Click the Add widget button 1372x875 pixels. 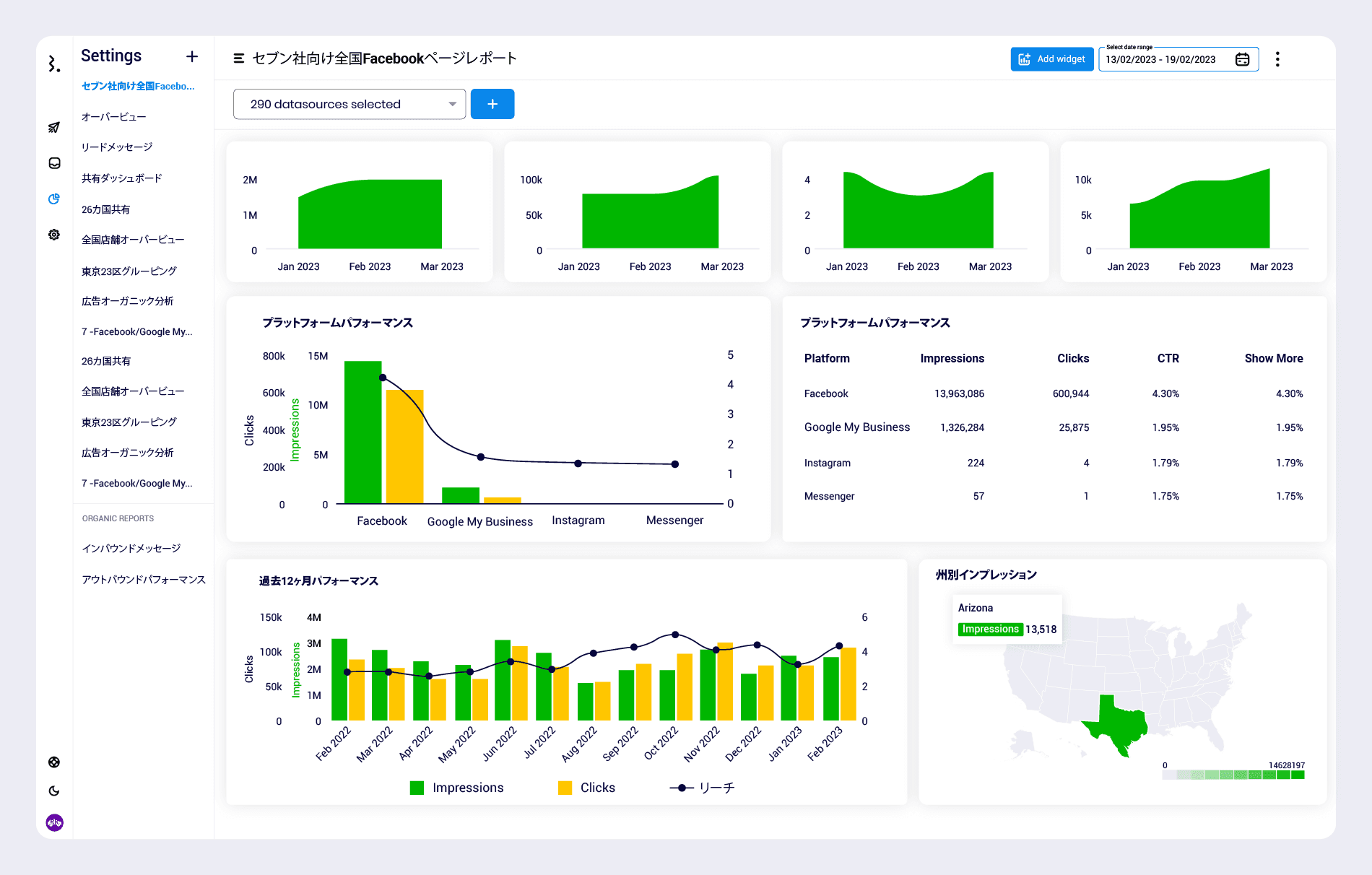1051,59
